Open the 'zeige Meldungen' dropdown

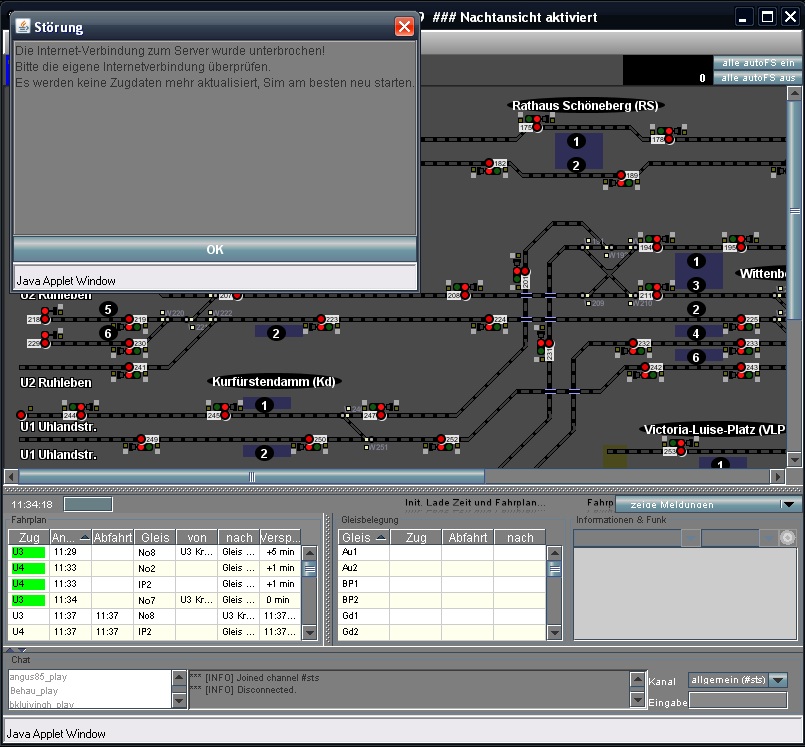(x=708, y=505)
